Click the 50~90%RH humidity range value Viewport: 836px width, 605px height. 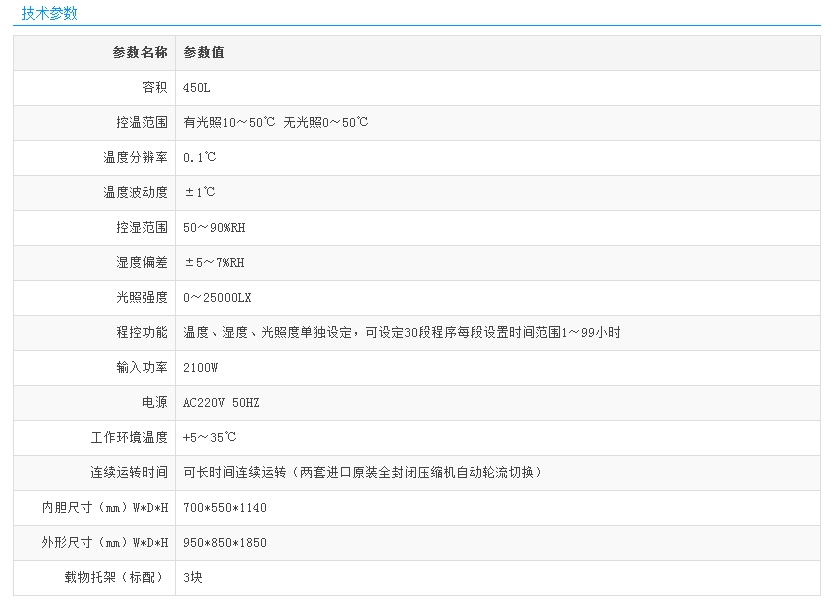[x=214, y=228]
